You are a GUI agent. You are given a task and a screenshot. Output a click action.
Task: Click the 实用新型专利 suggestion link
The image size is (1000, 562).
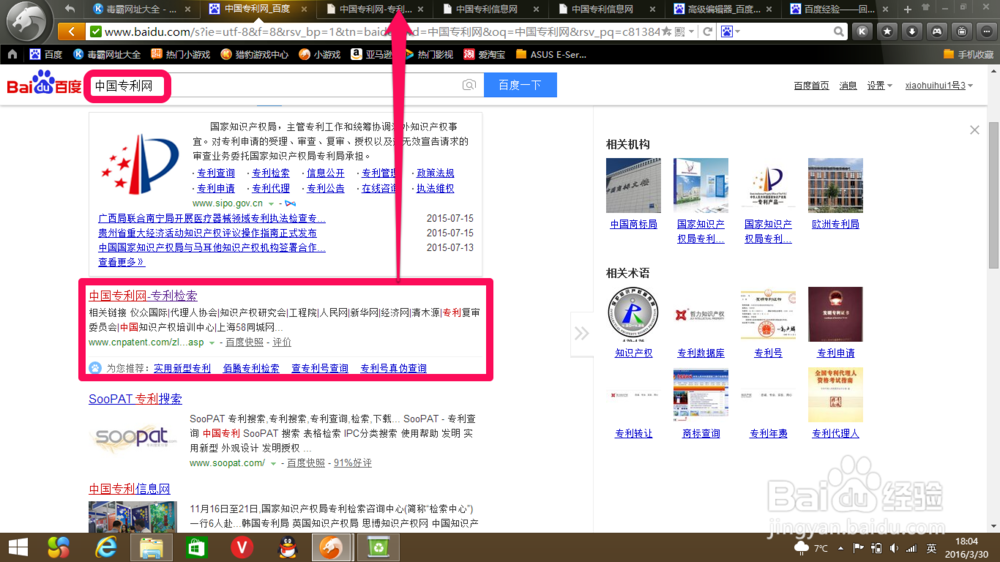(x=182, y=368)
